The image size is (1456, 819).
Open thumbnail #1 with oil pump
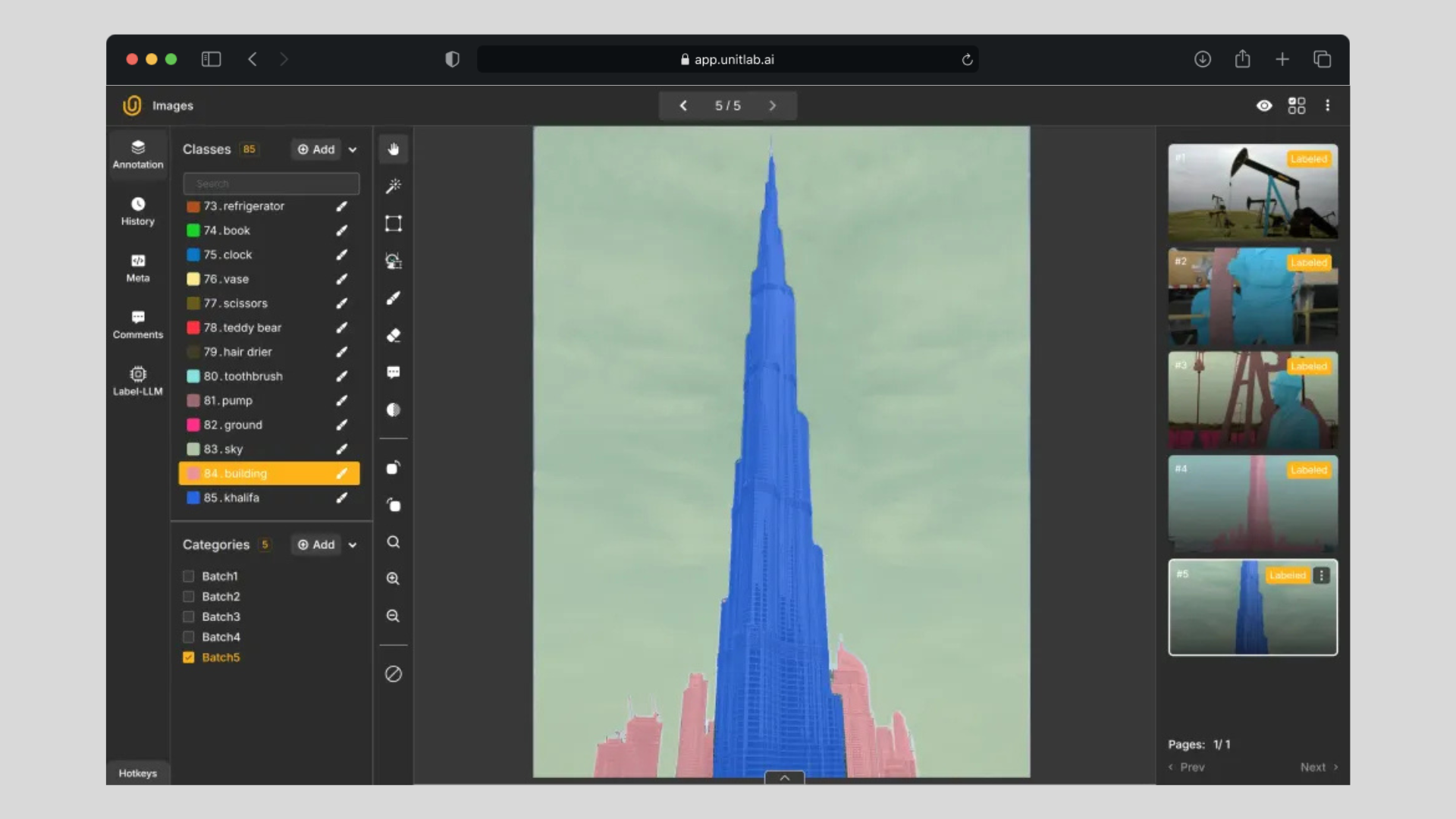coord(1252,193)
